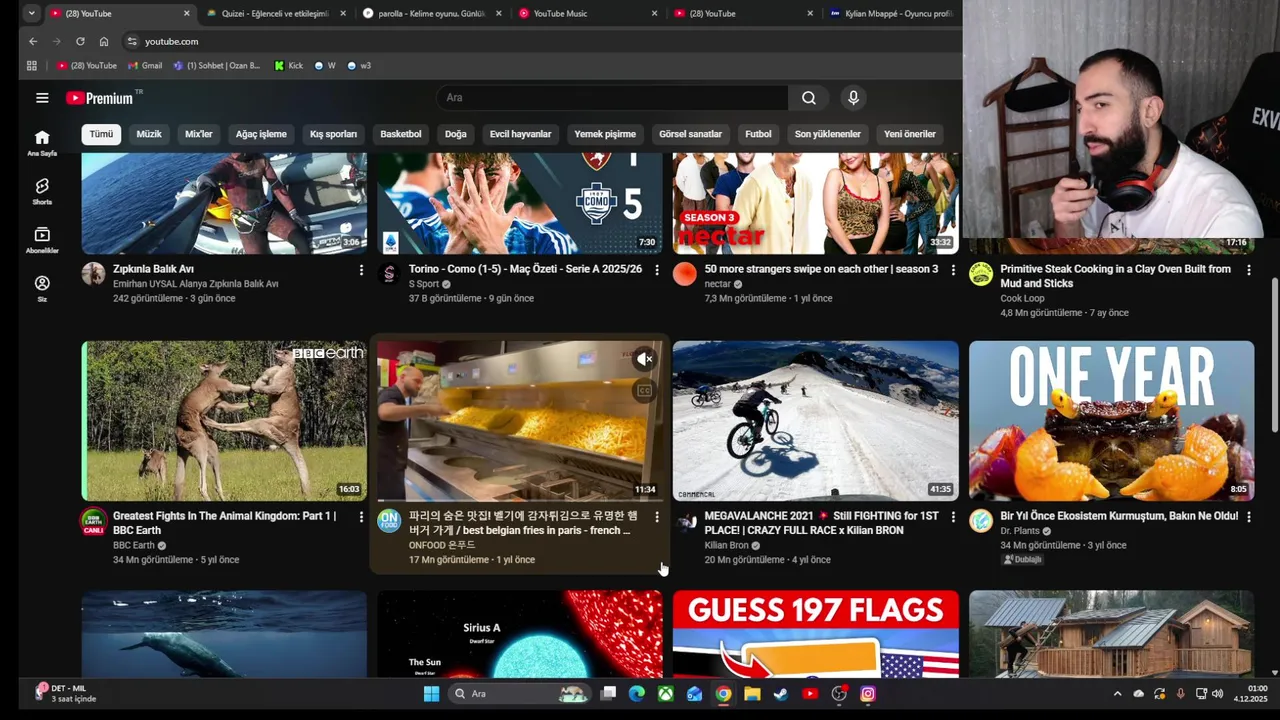Image resolution: width=1280 pixels, height=720 pixels.
Task: Open GUESS 197 FLAGS video thumbnail
Action: click(816, 634)
